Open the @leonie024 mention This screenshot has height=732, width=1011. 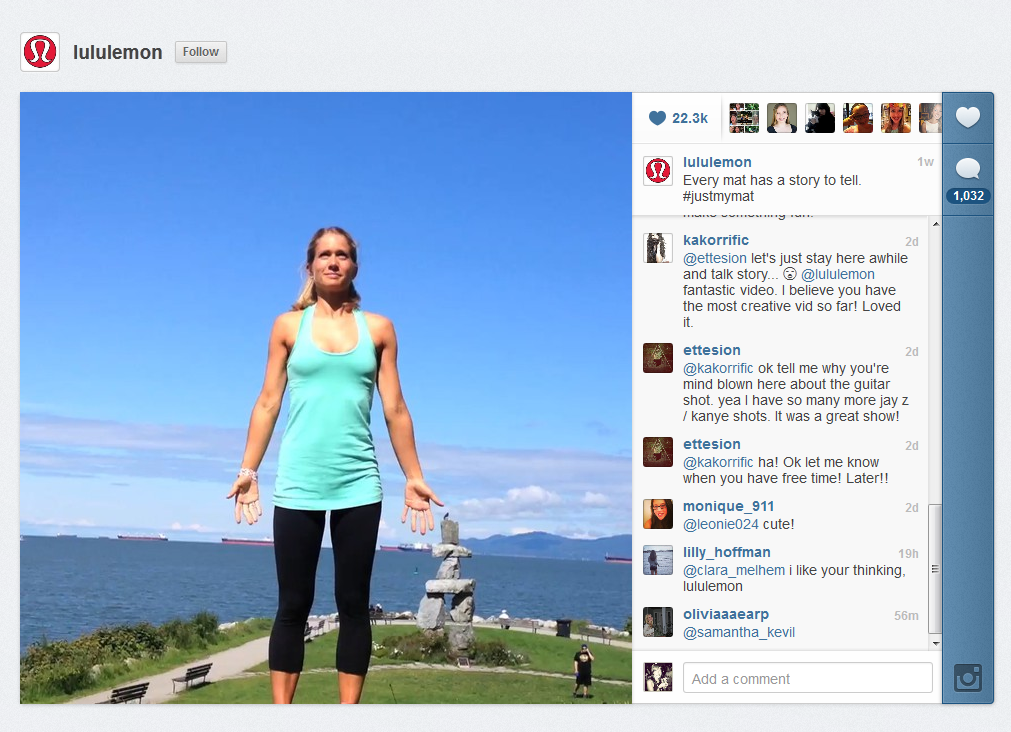[721, 525]
